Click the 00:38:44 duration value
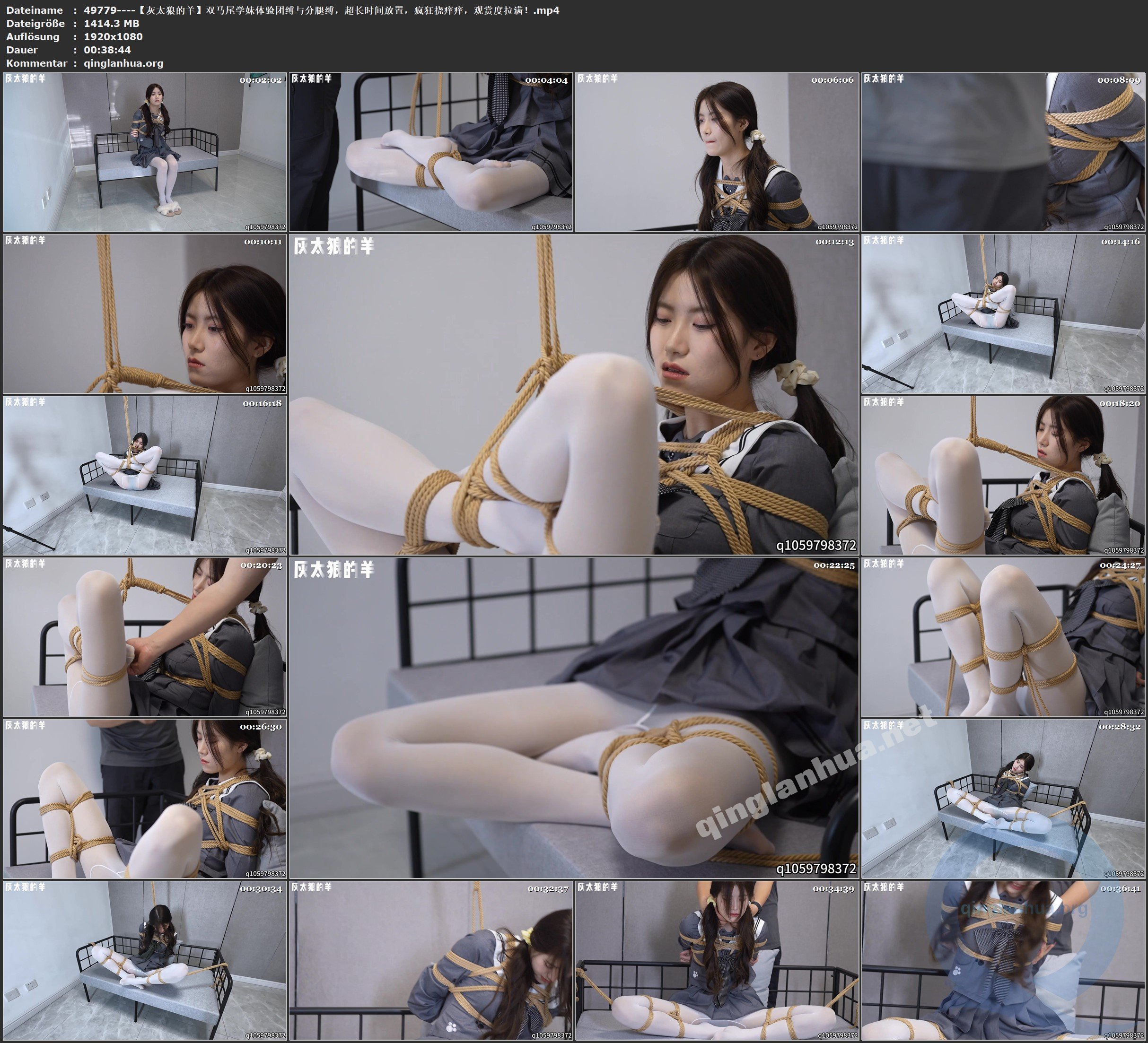 point(107,50)
